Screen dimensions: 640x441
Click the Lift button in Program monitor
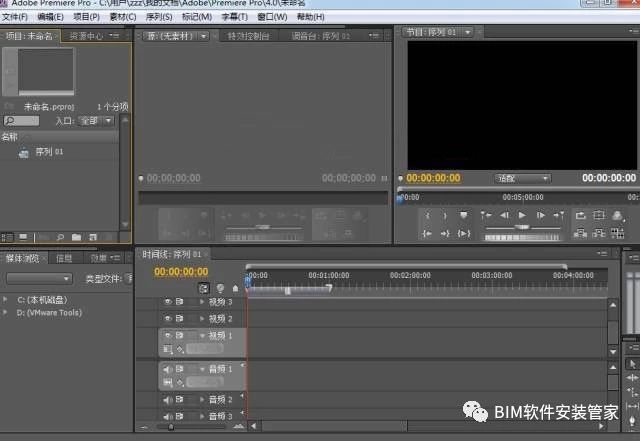click(x=580, y=233)
